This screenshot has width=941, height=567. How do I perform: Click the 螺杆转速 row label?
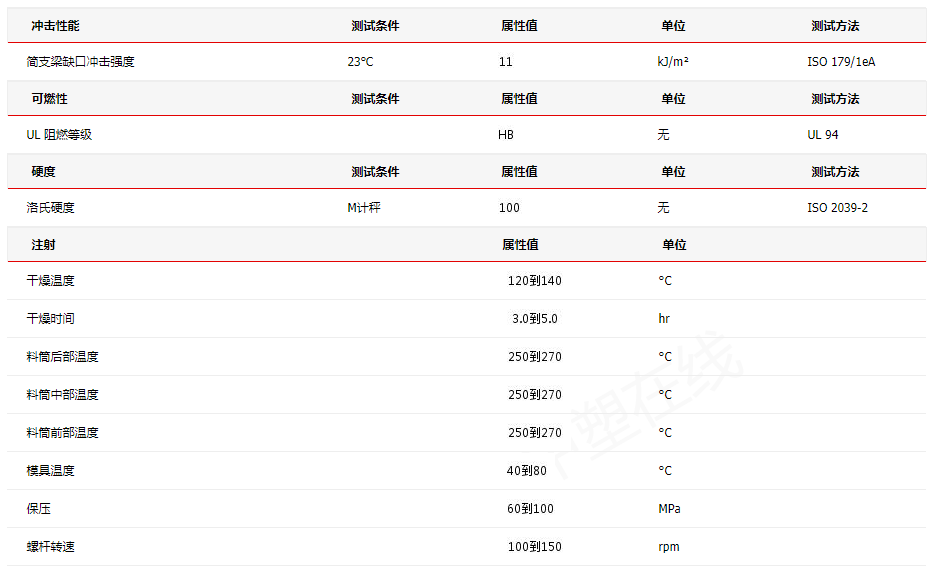click(50, 547)
